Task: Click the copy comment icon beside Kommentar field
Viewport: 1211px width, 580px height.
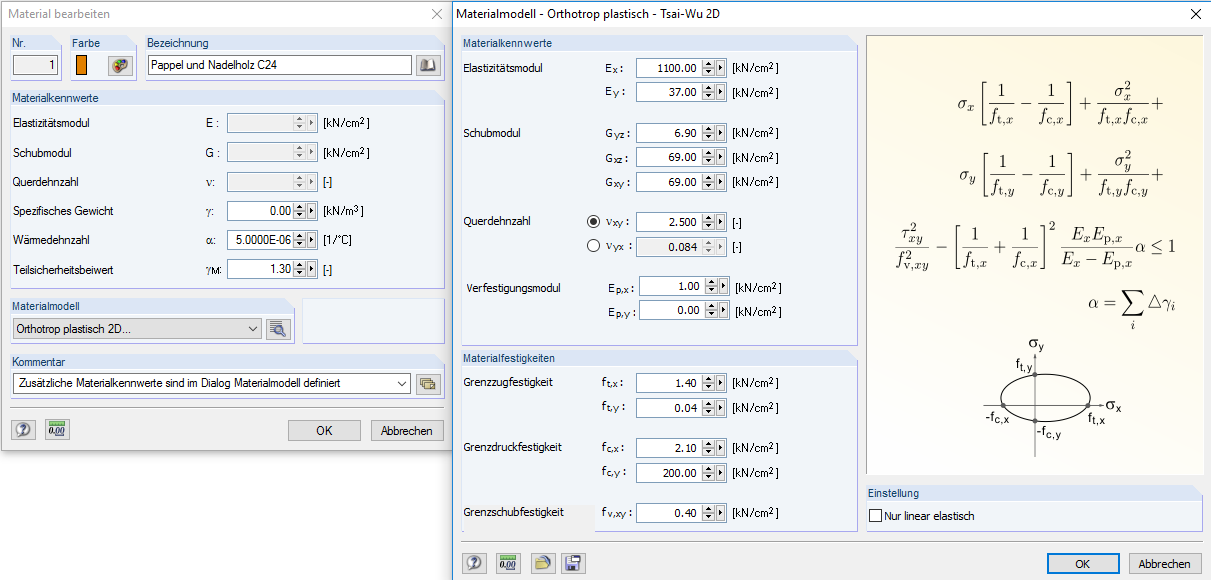Action: [x=429, y=383]
